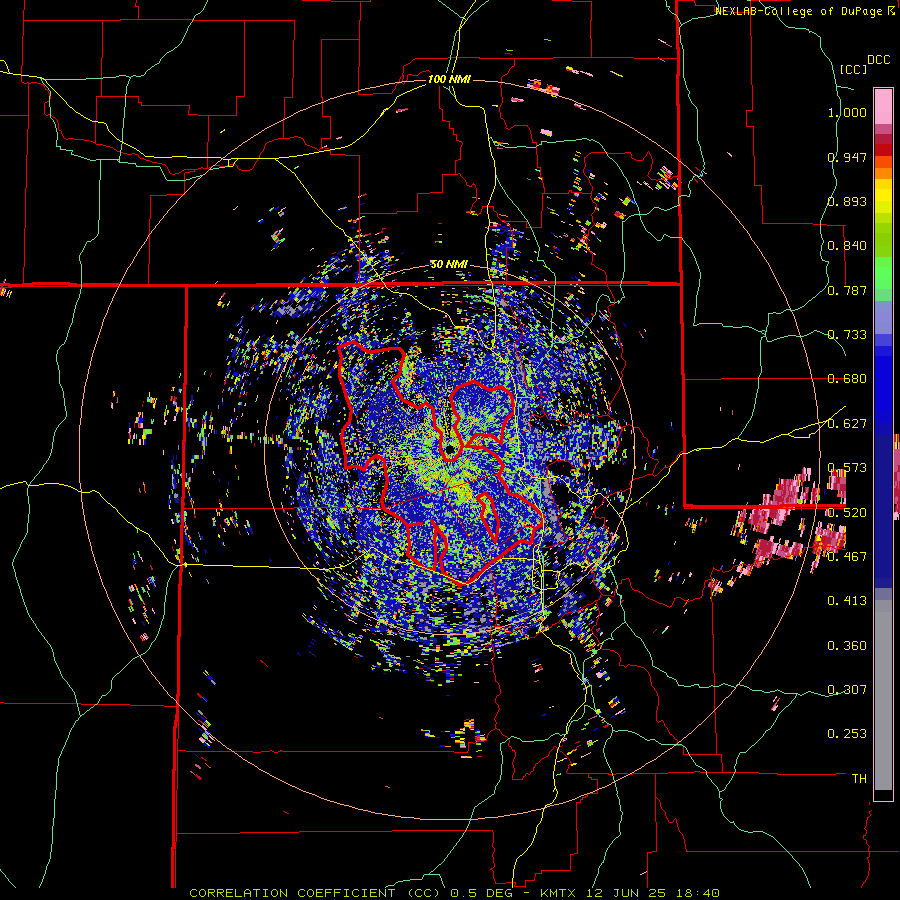
Task: Click the 18:40 timestamp in caption
Action: 698,893
